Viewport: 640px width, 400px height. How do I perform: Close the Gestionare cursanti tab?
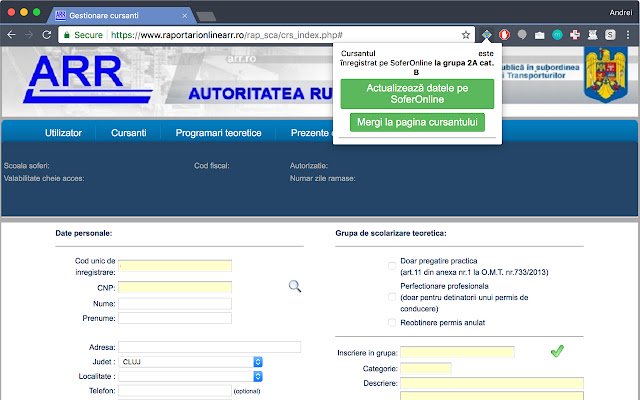184,16
